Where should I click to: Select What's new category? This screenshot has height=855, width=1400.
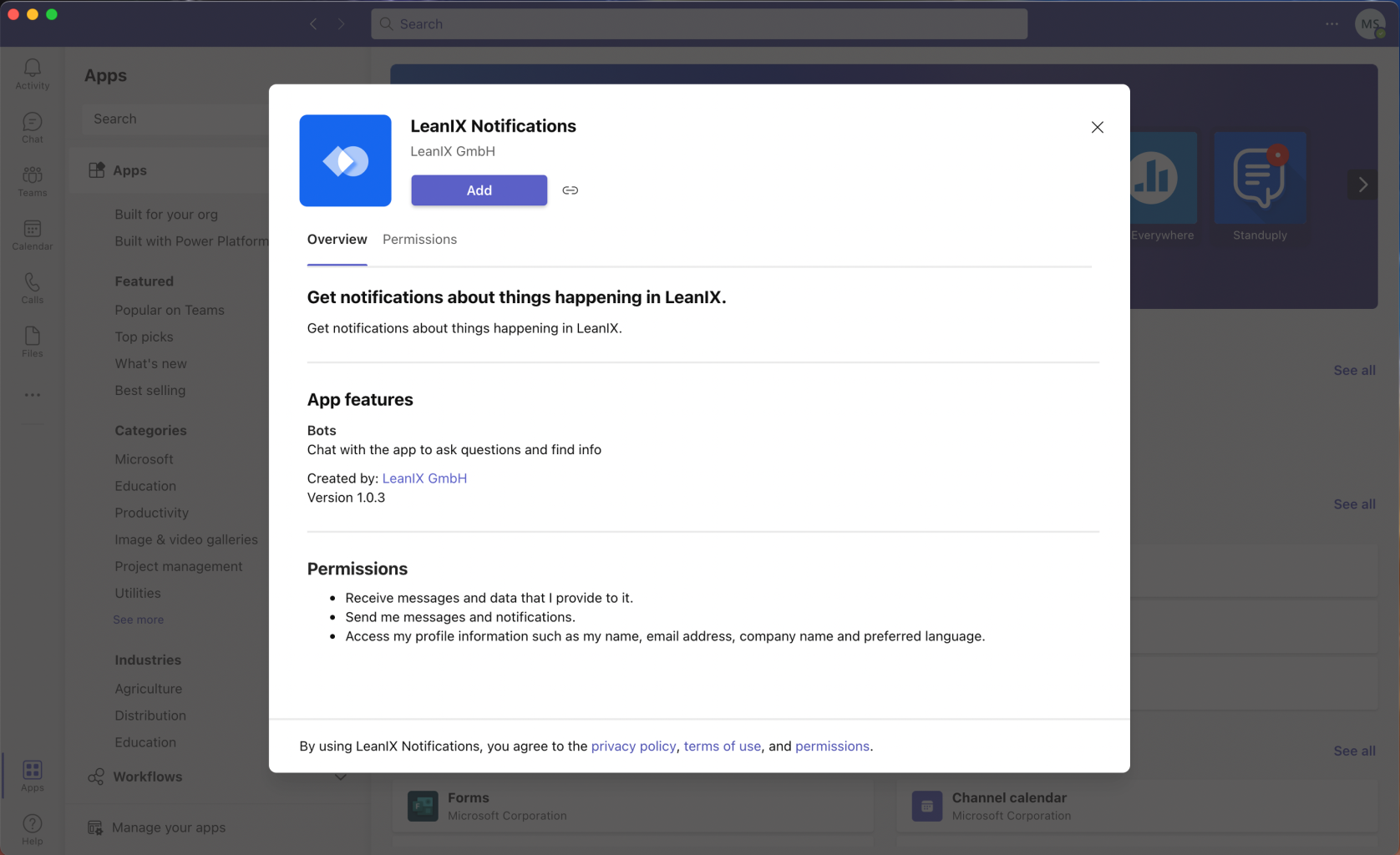[150, 363]
